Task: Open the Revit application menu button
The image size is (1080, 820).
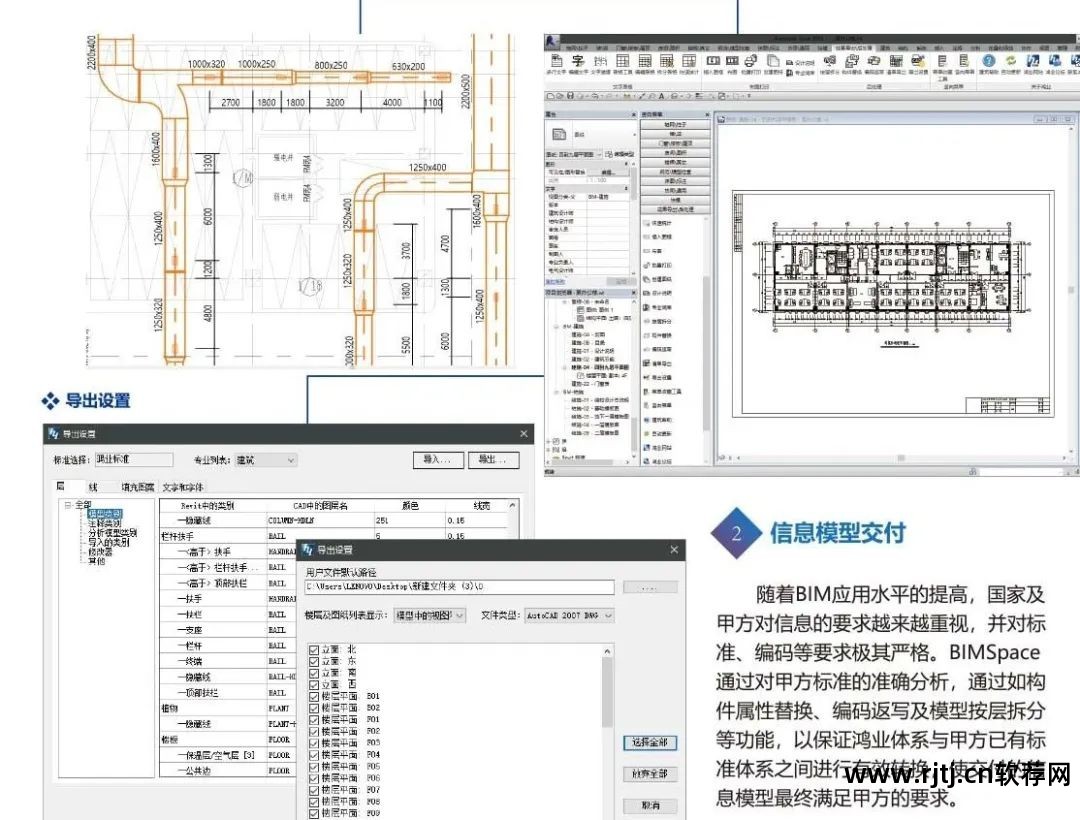Action: click(x=551, y=42)
